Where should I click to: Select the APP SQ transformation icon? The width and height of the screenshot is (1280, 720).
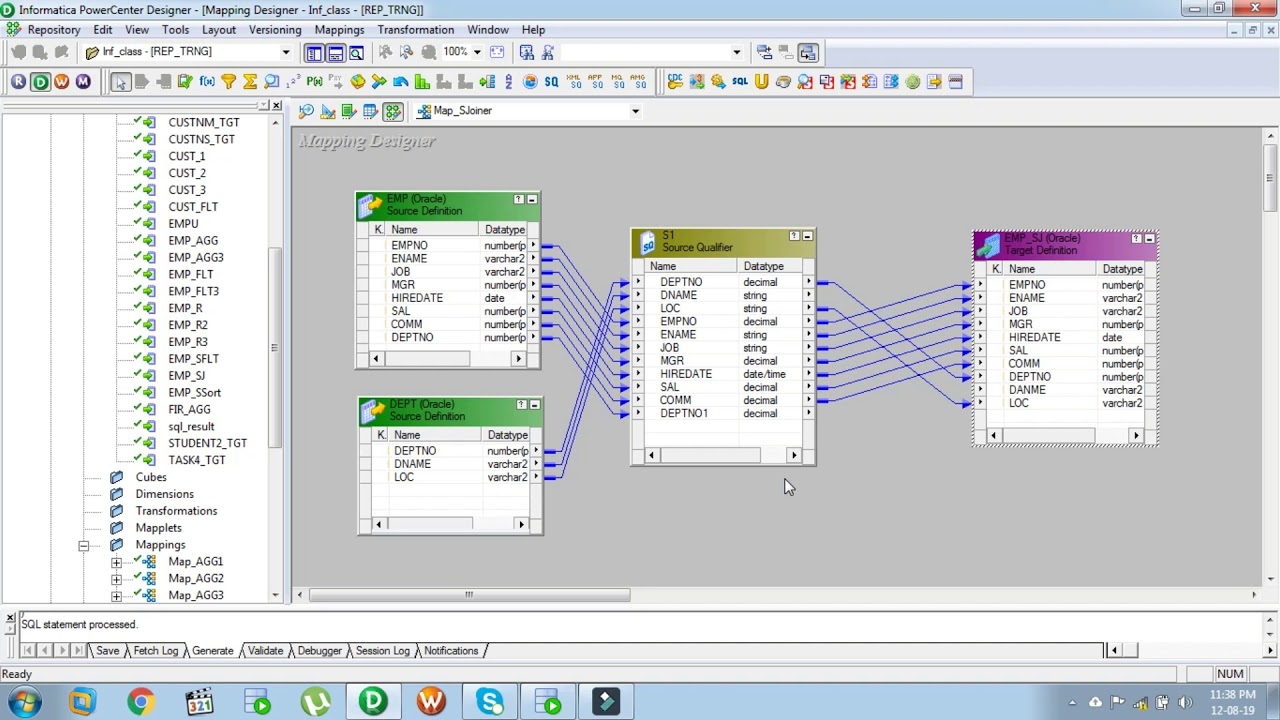point(596,82)
